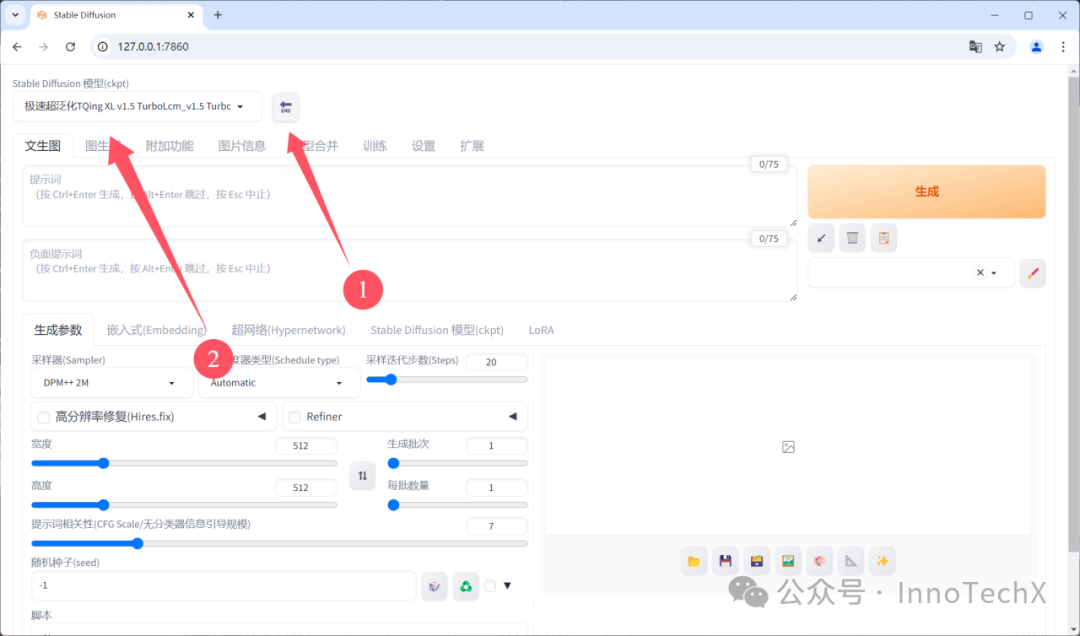
Task: Click the seed input field showing -1
Action: (223, 586)
